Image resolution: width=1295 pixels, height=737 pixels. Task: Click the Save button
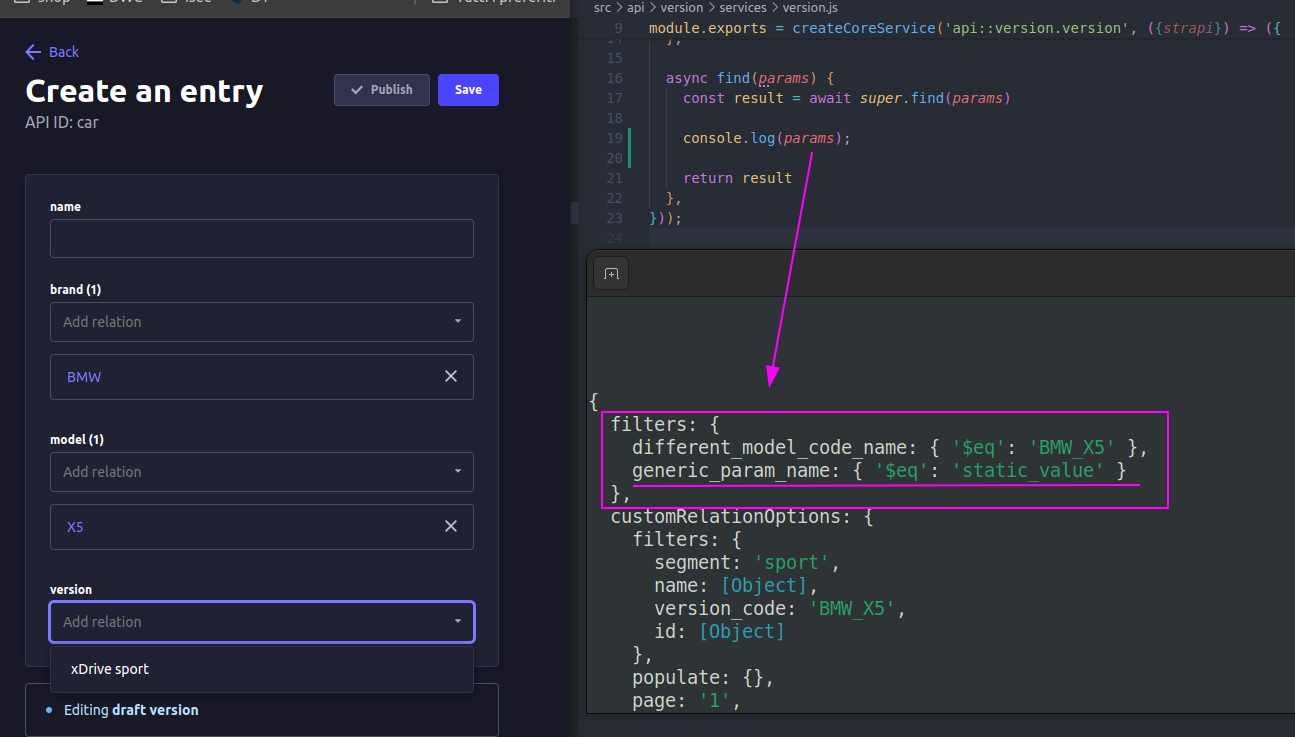[x=468, y=89]
